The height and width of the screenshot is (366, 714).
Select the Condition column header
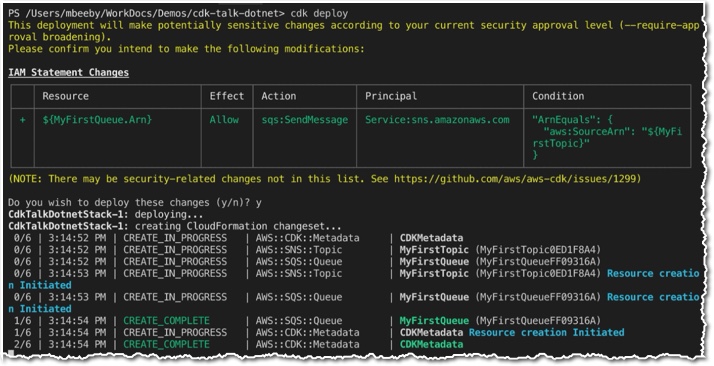click(x=558, y=96)
